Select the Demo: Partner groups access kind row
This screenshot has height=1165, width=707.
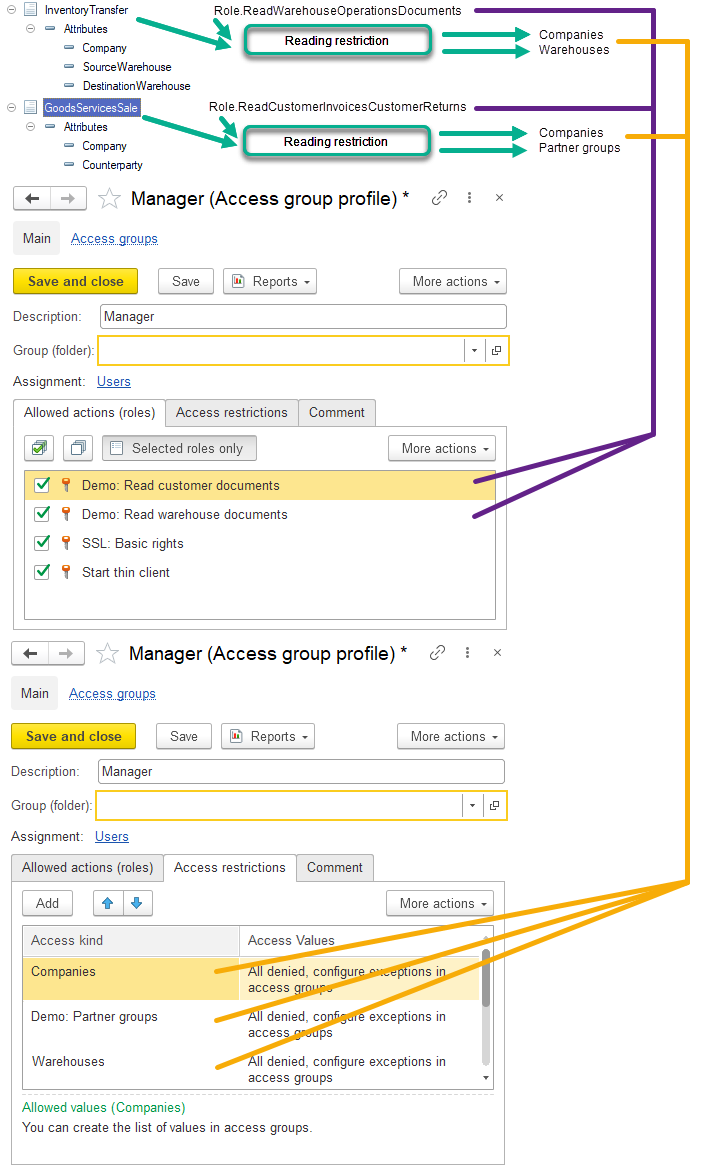tap(95, 1017)
